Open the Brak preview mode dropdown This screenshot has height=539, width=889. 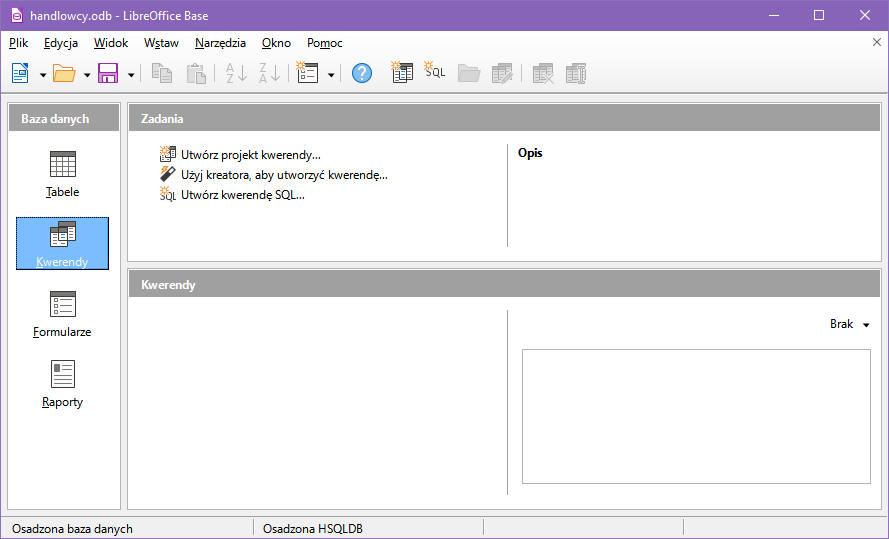[849, 324]
